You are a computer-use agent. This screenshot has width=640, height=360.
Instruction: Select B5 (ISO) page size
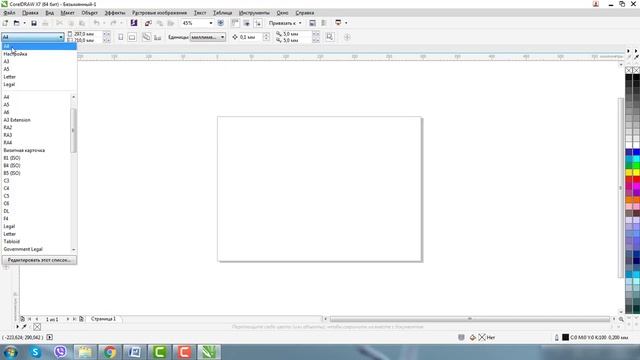pyautogui.click(x=37, y=173)
